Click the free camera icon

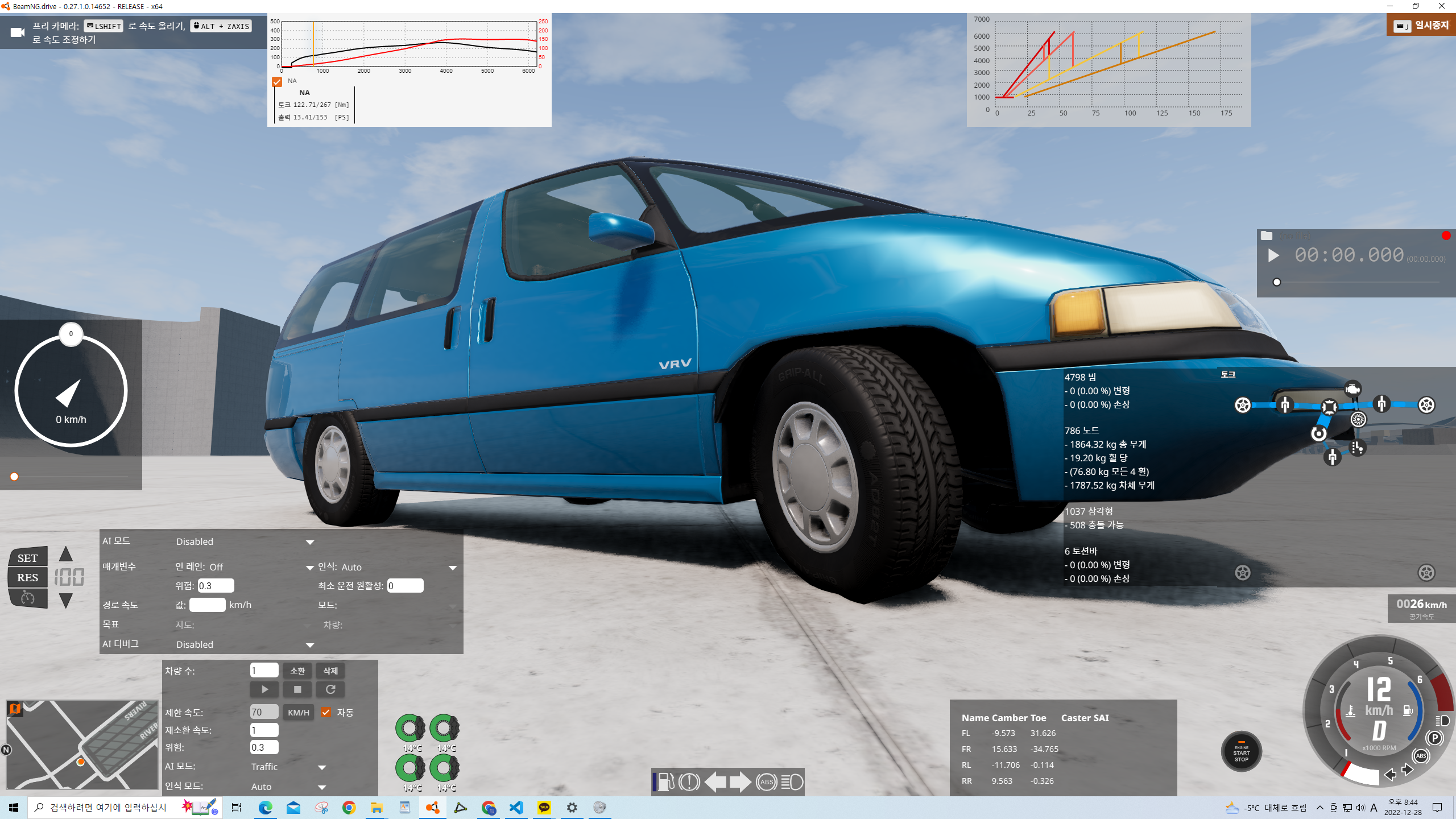pos(18,32)
